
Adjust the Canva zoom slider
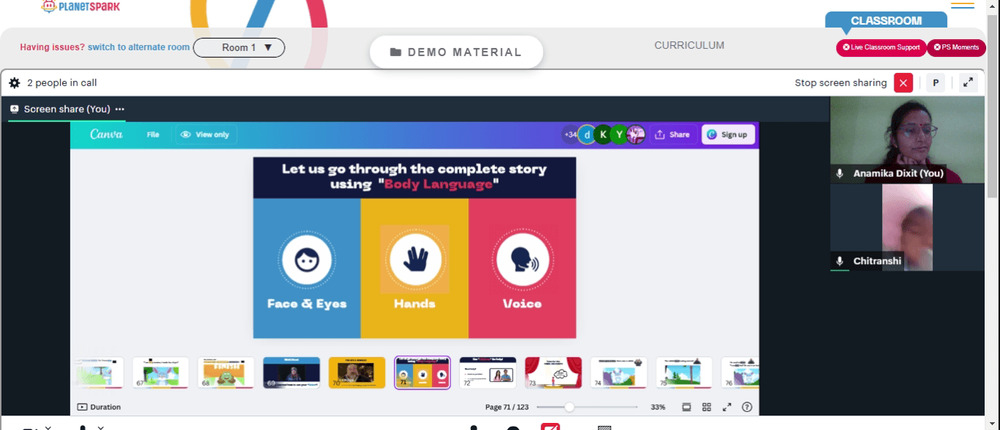click(570, 407)
